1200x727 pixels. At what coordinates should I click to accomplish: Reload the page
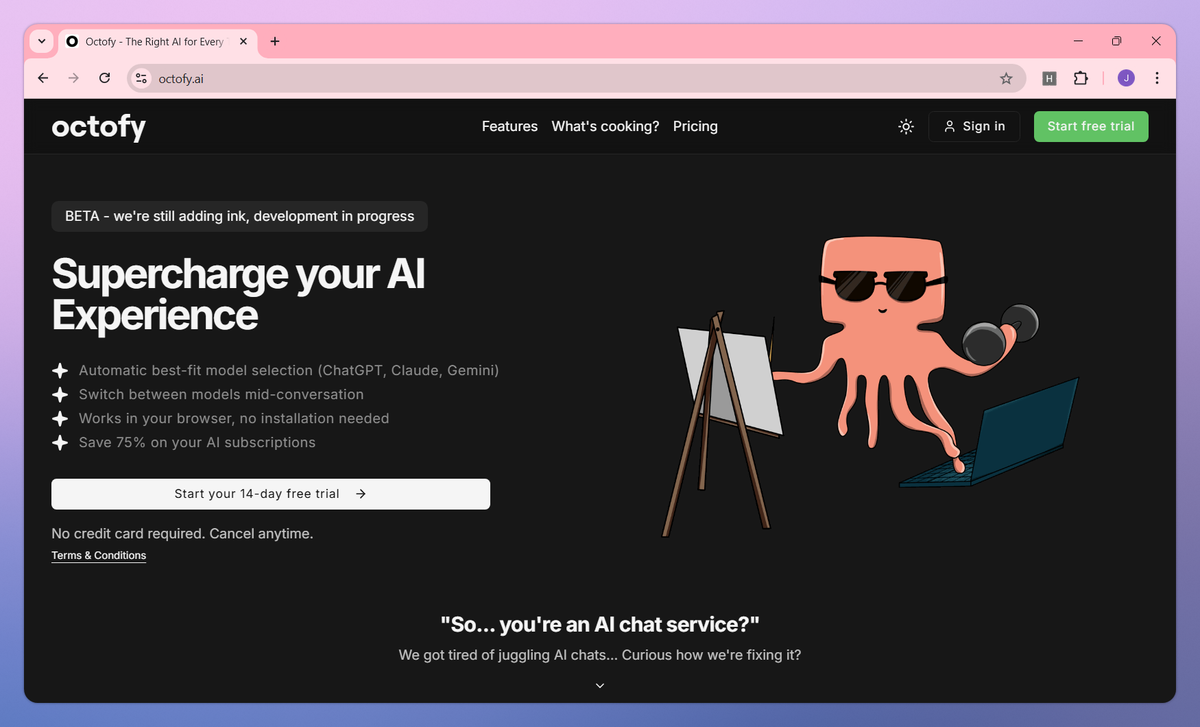[104, 78]
